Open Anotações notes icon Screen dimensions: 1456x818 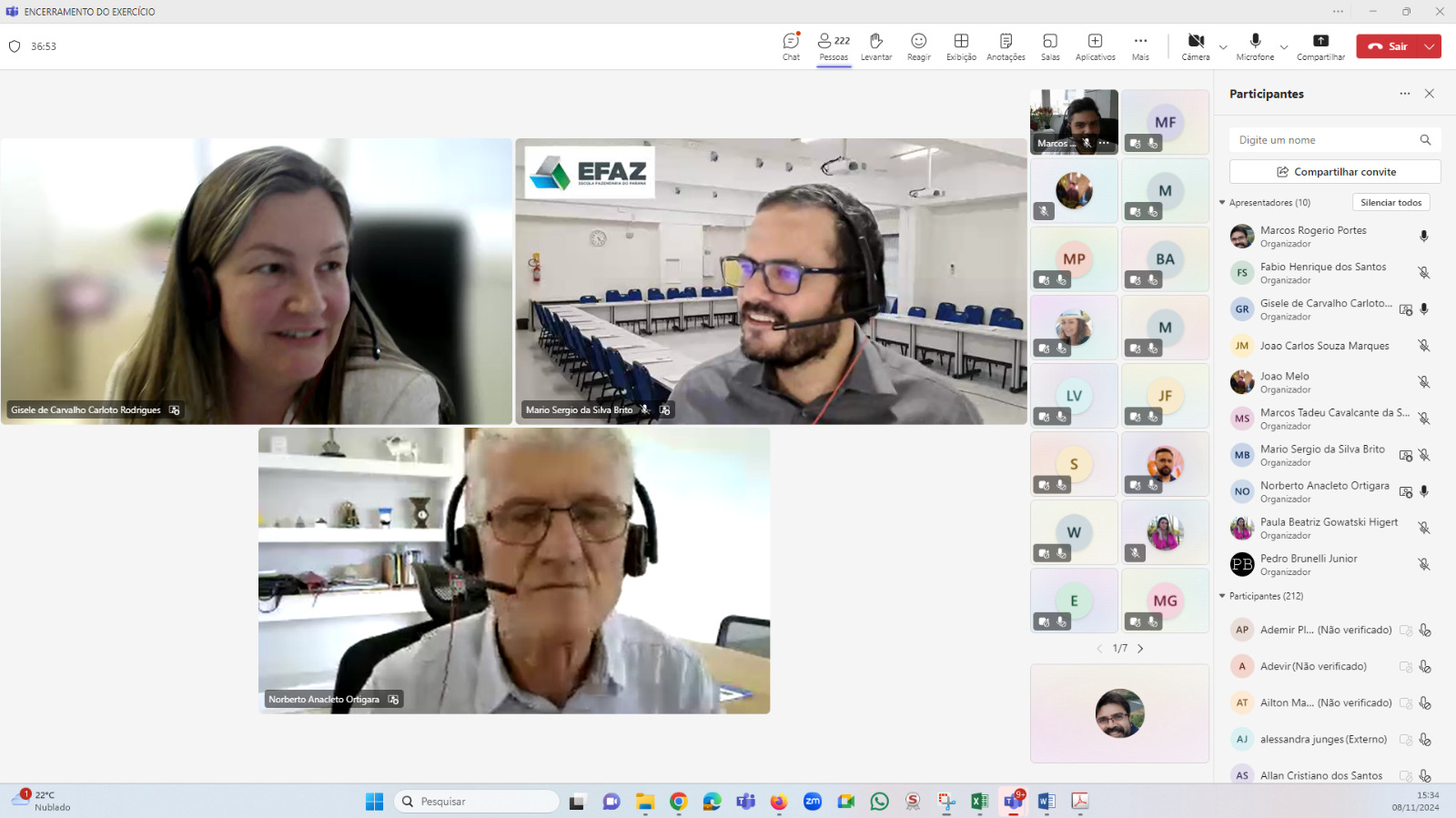(1006, 46)
